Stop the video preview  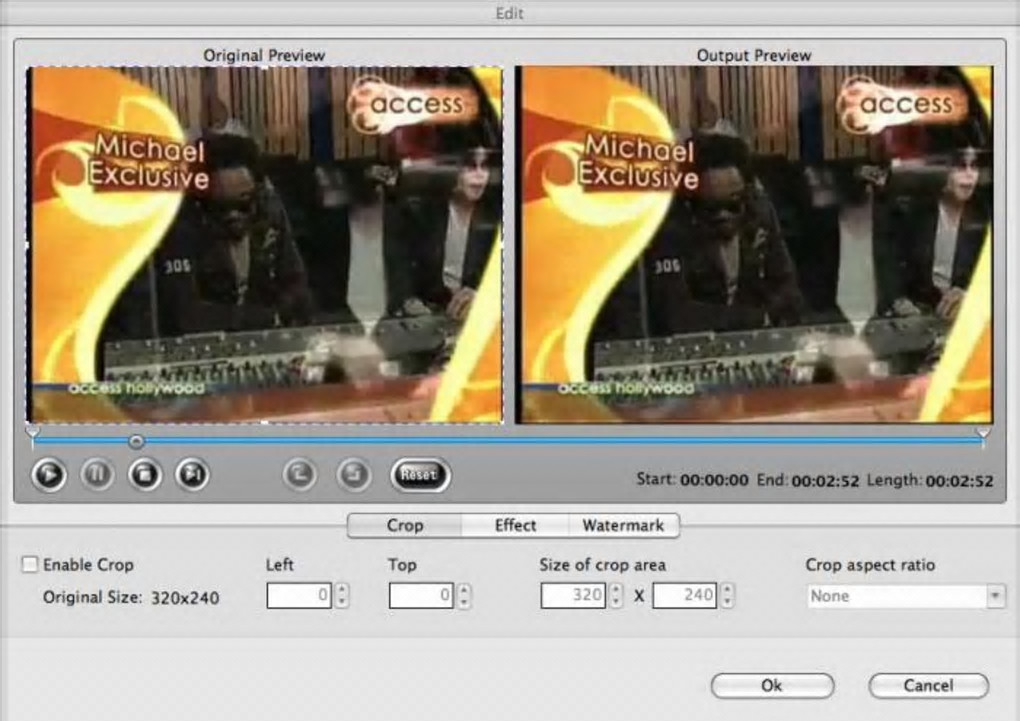click(144, 474)
